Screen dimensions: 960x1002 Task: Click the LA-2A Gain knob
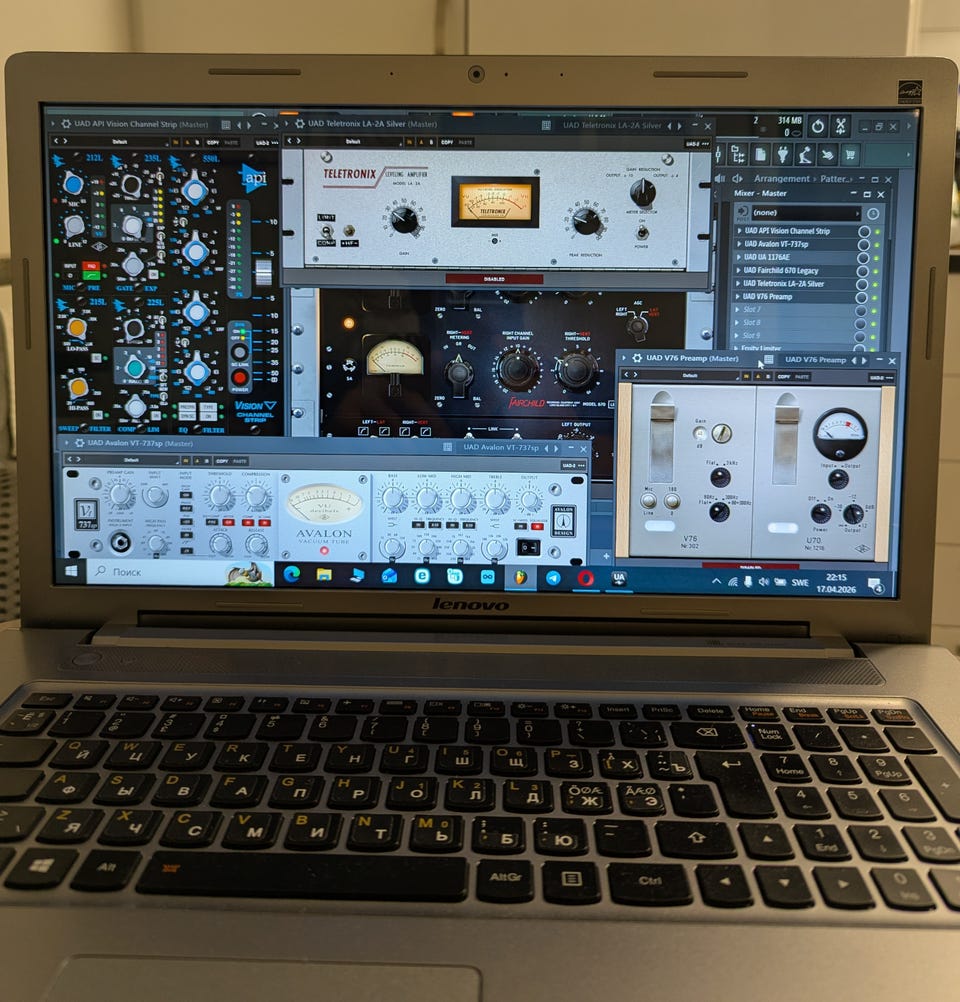(x=403, y=220)
